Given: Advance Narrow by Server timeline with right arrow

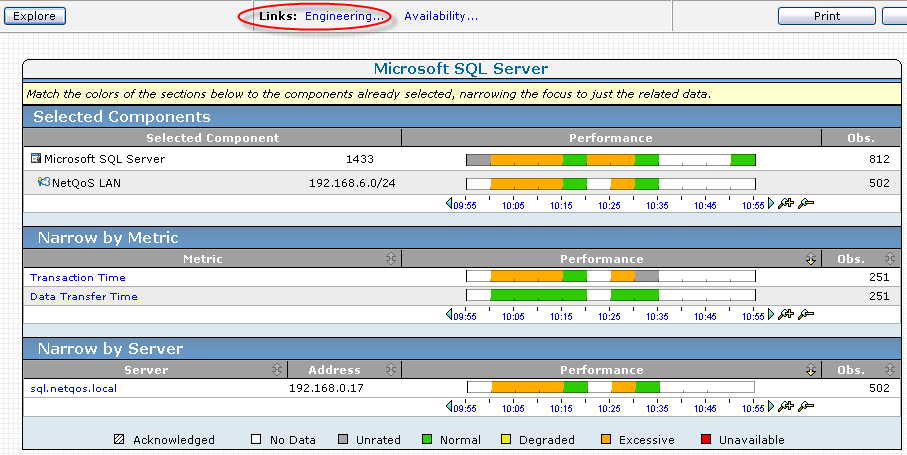Looking at the screenshot, I should tap(771, 406).
